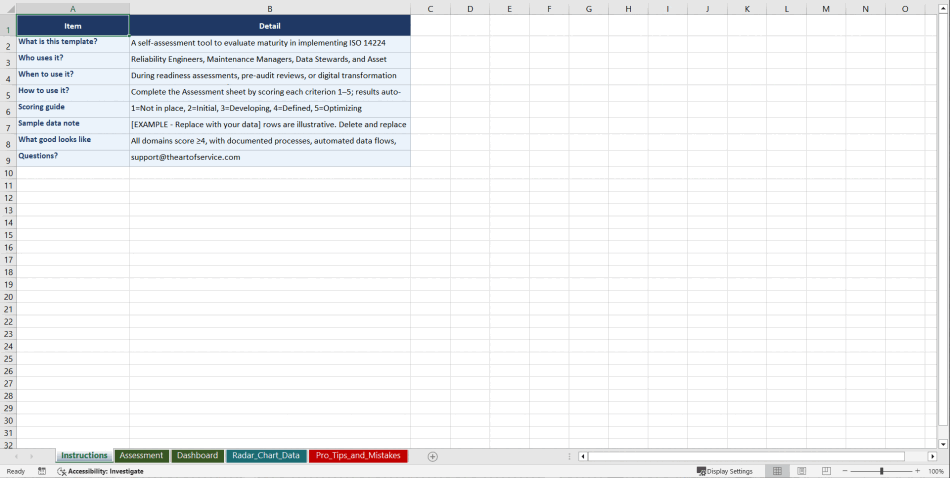Click the zoom in plus icon

[x=917, y=471]
